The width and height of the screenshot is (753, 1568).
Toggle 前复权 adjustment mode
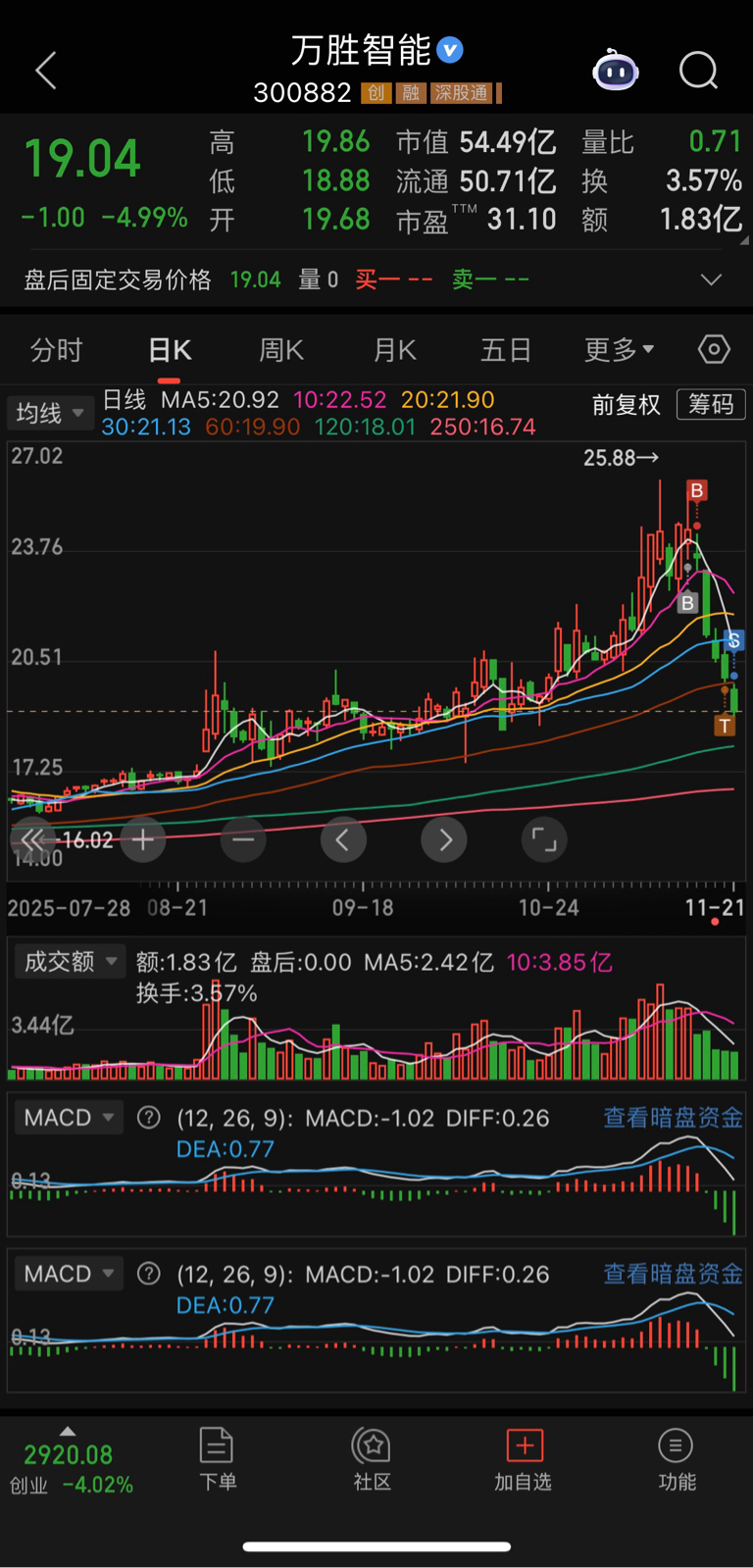click(x=626, y=405)
